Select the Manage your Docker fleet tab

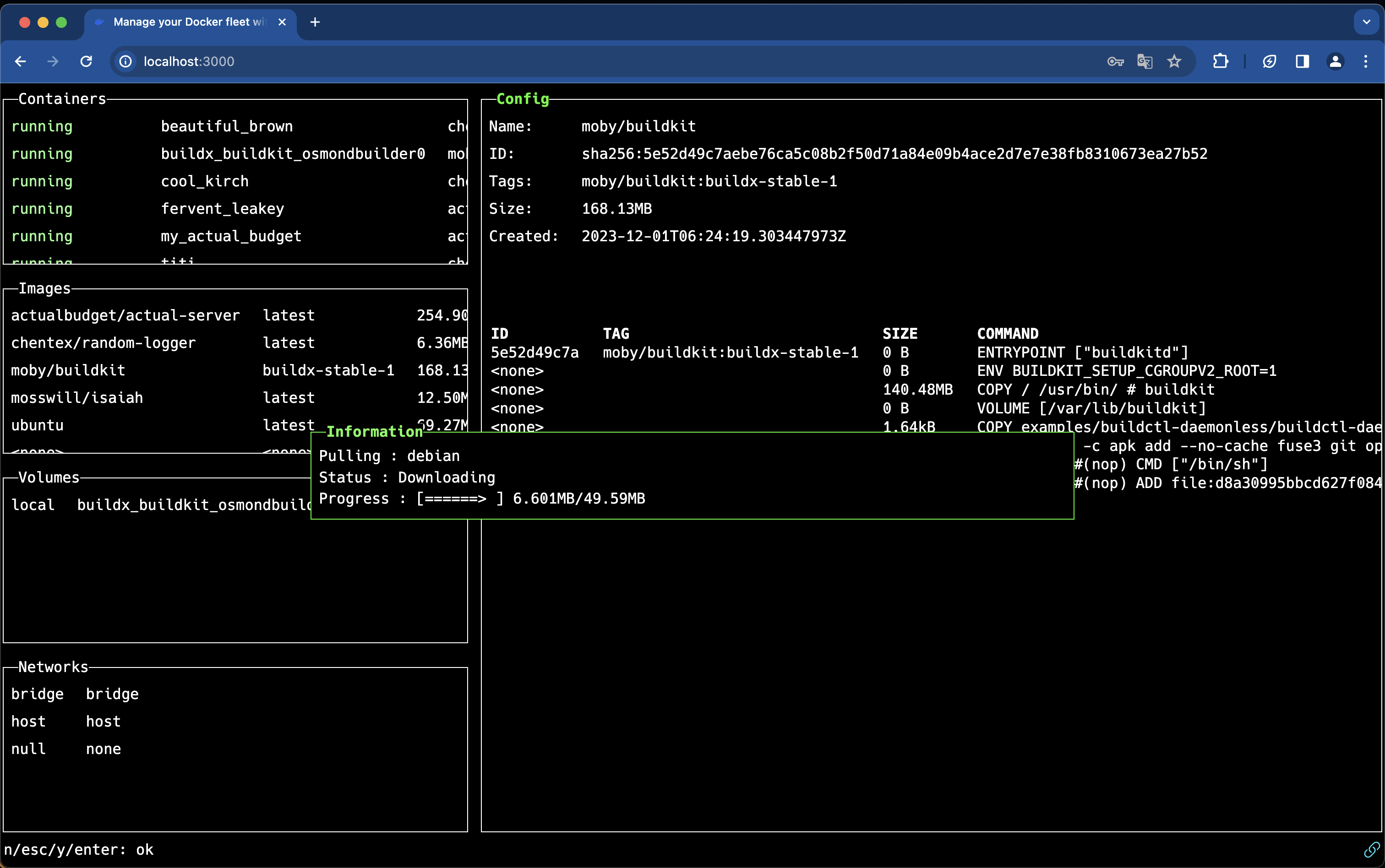(184, 22)
